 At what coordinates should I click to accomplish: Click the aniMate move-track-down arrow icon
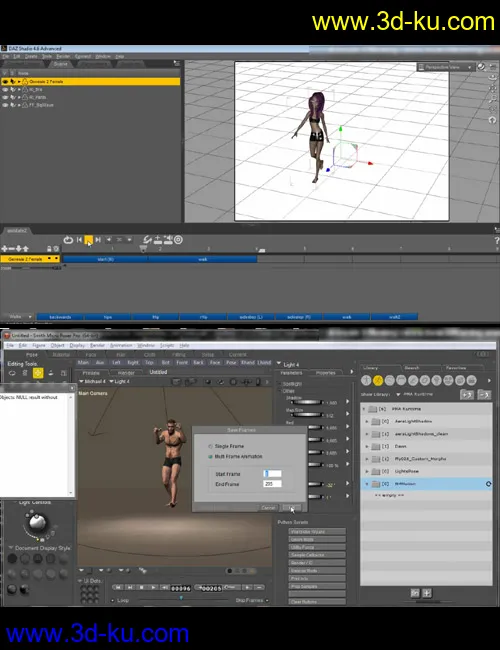pos(18,249)
